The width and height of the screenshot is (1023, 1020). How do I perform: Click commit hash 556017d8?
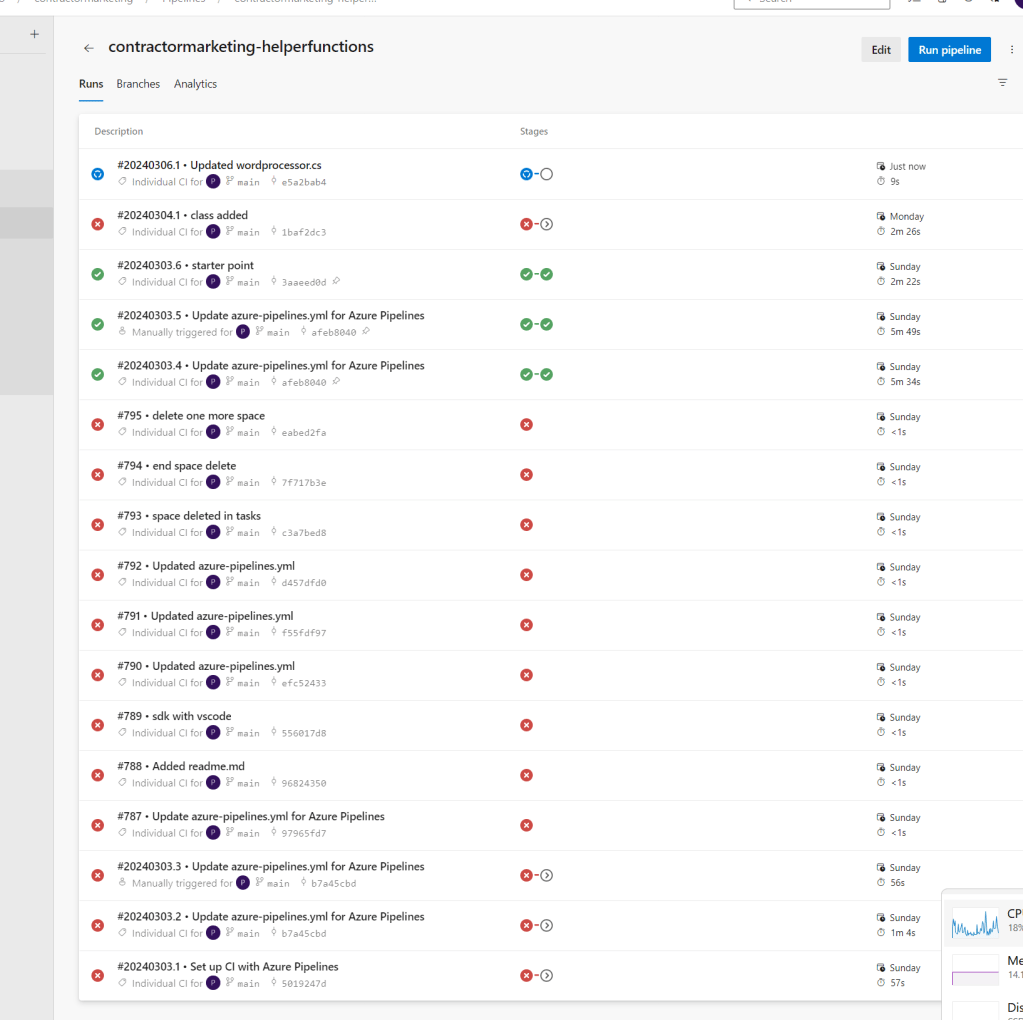click(303, 733)
